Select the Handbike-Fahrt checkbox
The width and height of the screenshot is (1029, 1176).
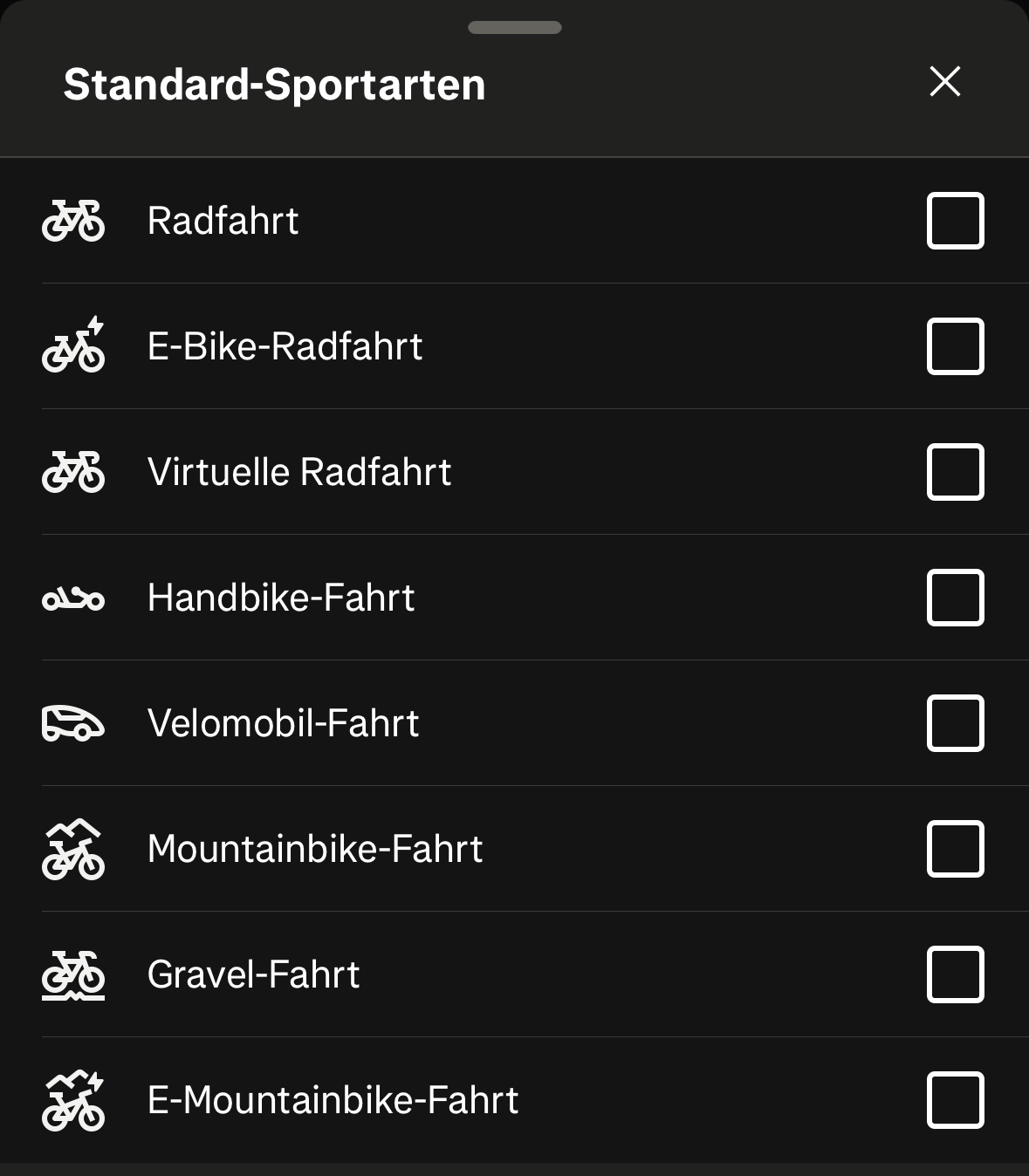955,598
